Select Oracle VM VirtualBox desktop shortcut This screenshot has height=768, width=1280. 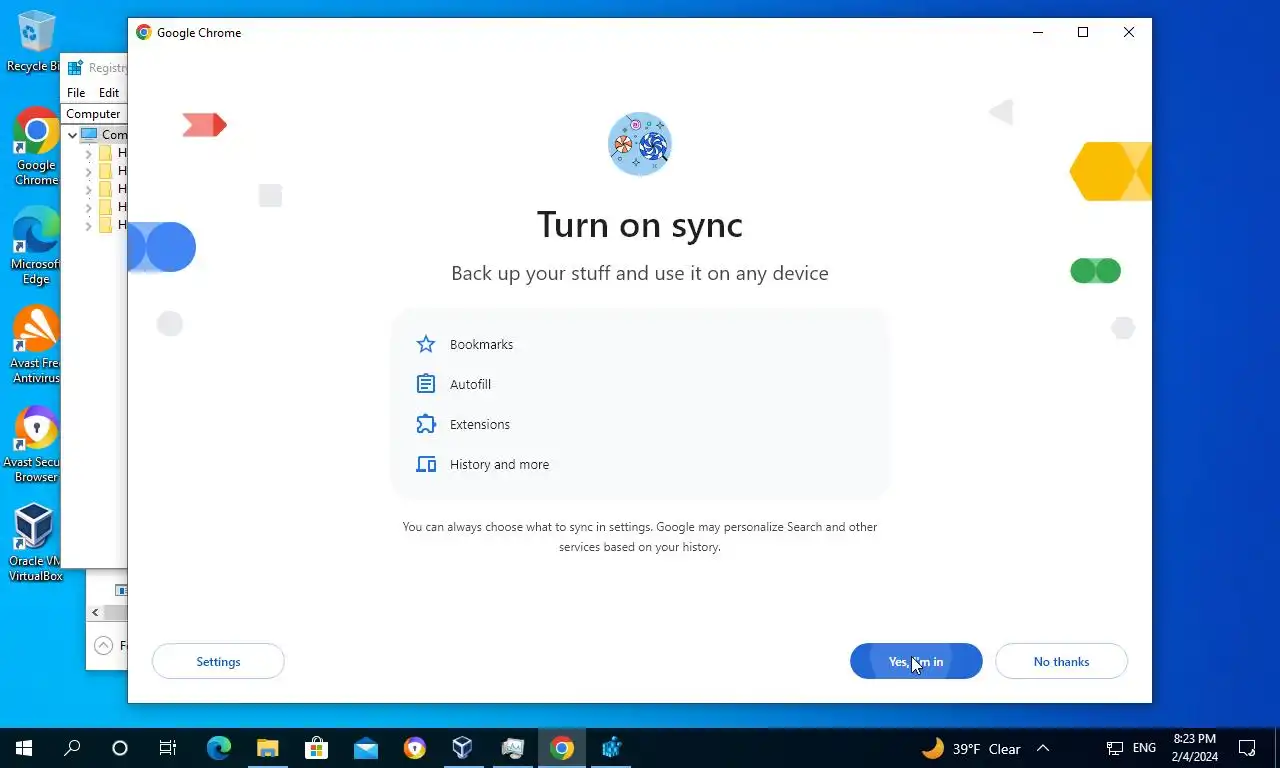(x=35, y=543)
